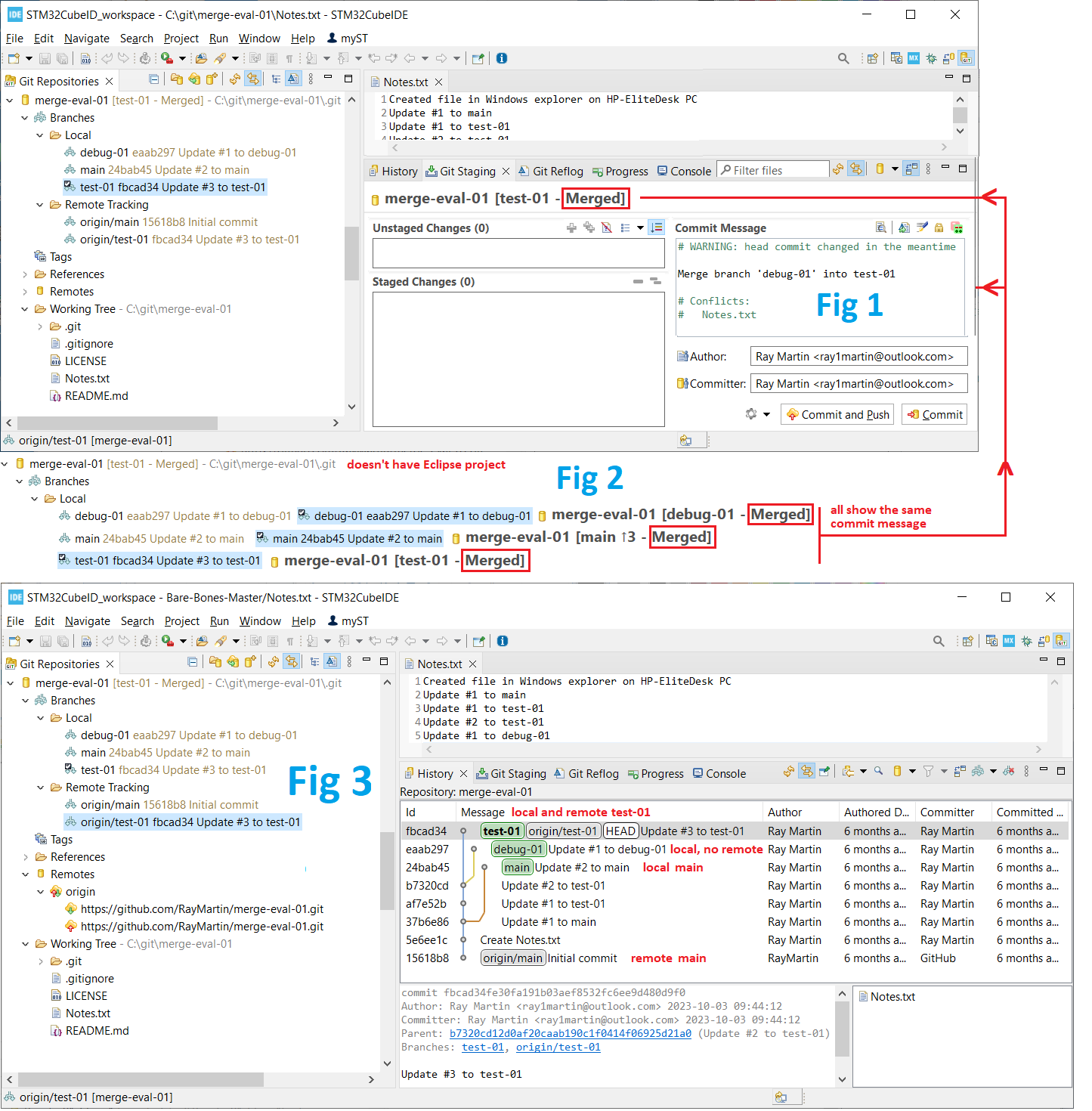Click Add Signed-off-by icon in Commit Message header
The image size is (1092, 1111).
pos(921,227)
